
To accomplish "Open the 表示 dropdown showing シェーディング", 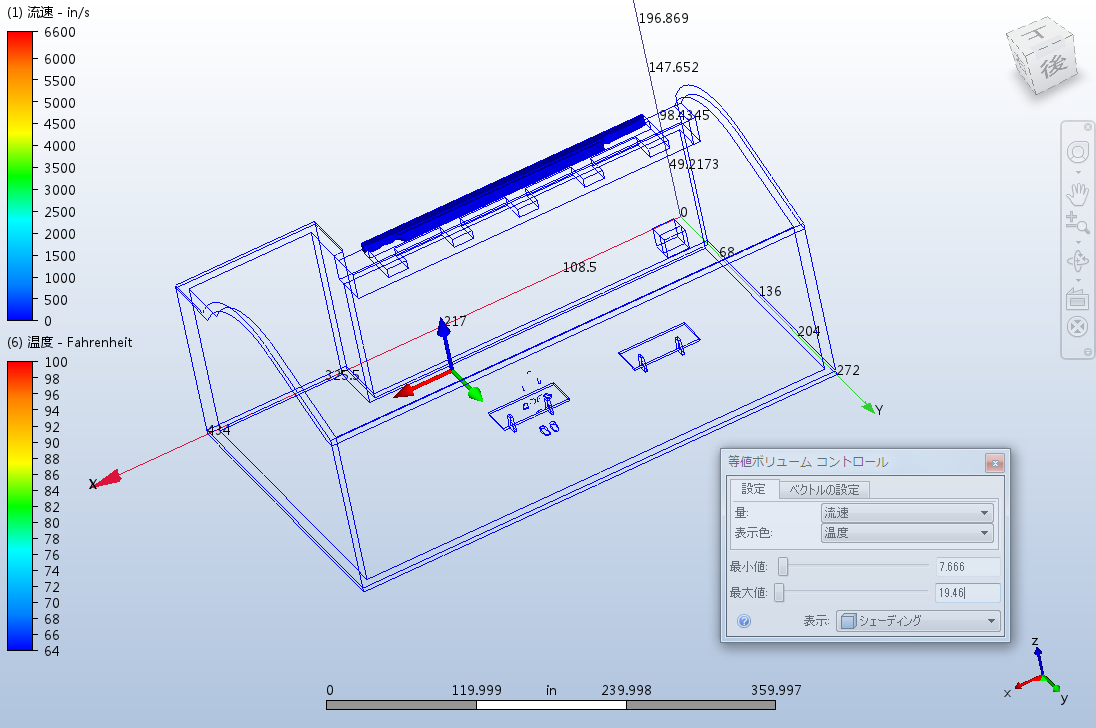I will tap(918, 621).
